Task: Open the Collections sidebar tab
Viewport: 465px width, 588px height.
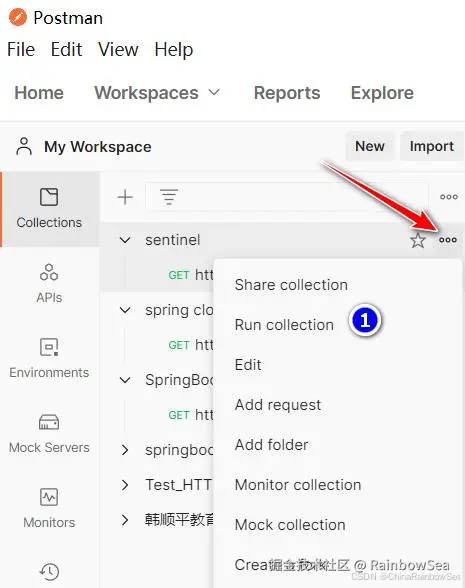Action: tap(49, 209)
